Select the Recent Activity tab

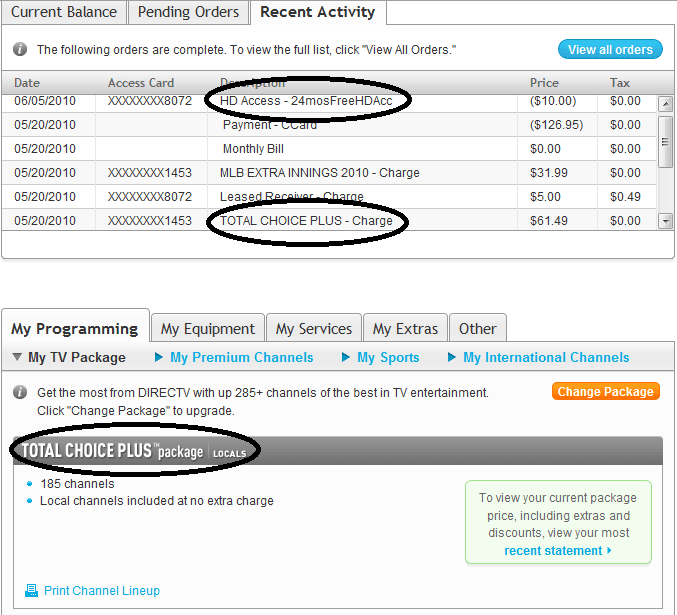[318, 12]
